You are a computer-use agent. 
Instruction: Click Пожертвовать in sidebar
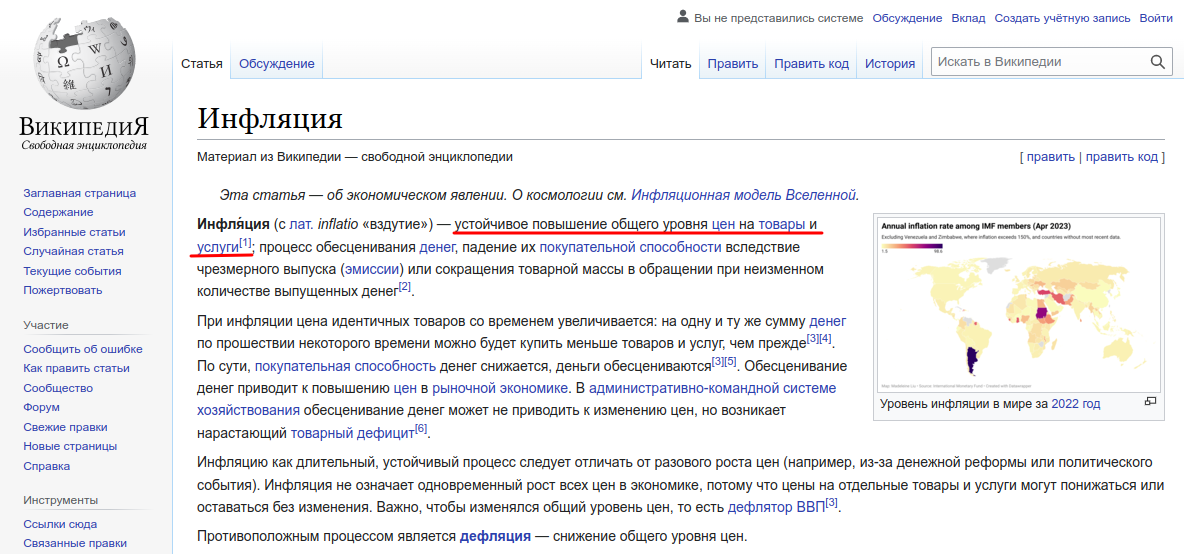63,290
